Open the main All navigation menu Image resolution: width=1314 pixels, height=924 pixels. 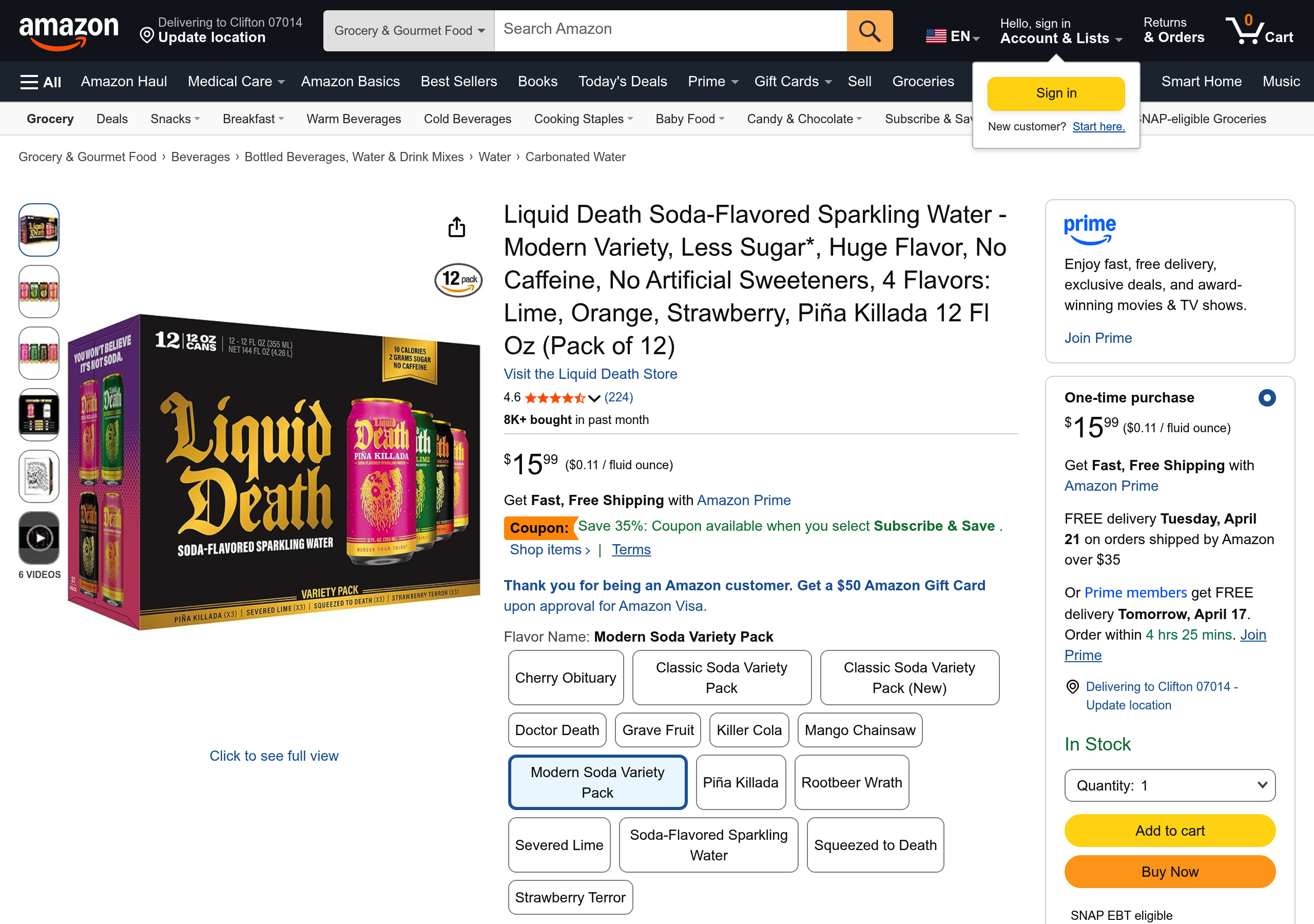pos(39,81)
